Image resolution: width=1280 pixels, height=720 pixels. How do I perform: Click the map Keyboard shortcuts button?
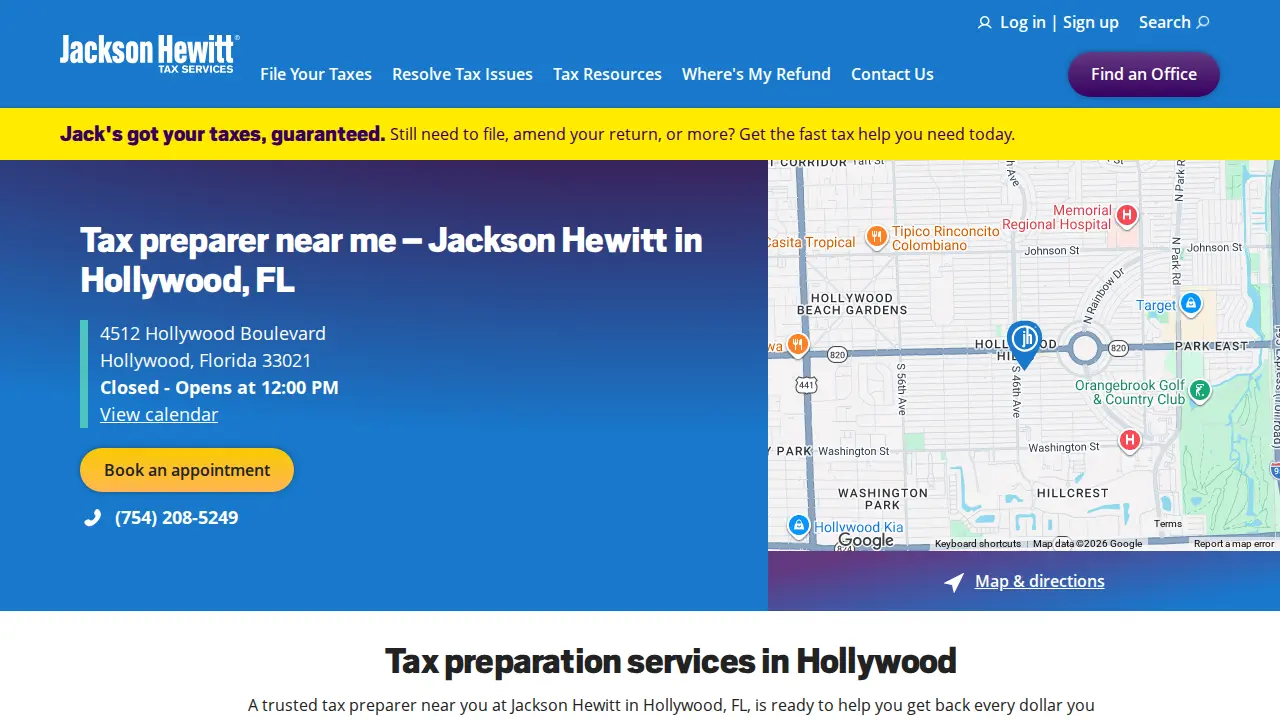tap(978, 544)
